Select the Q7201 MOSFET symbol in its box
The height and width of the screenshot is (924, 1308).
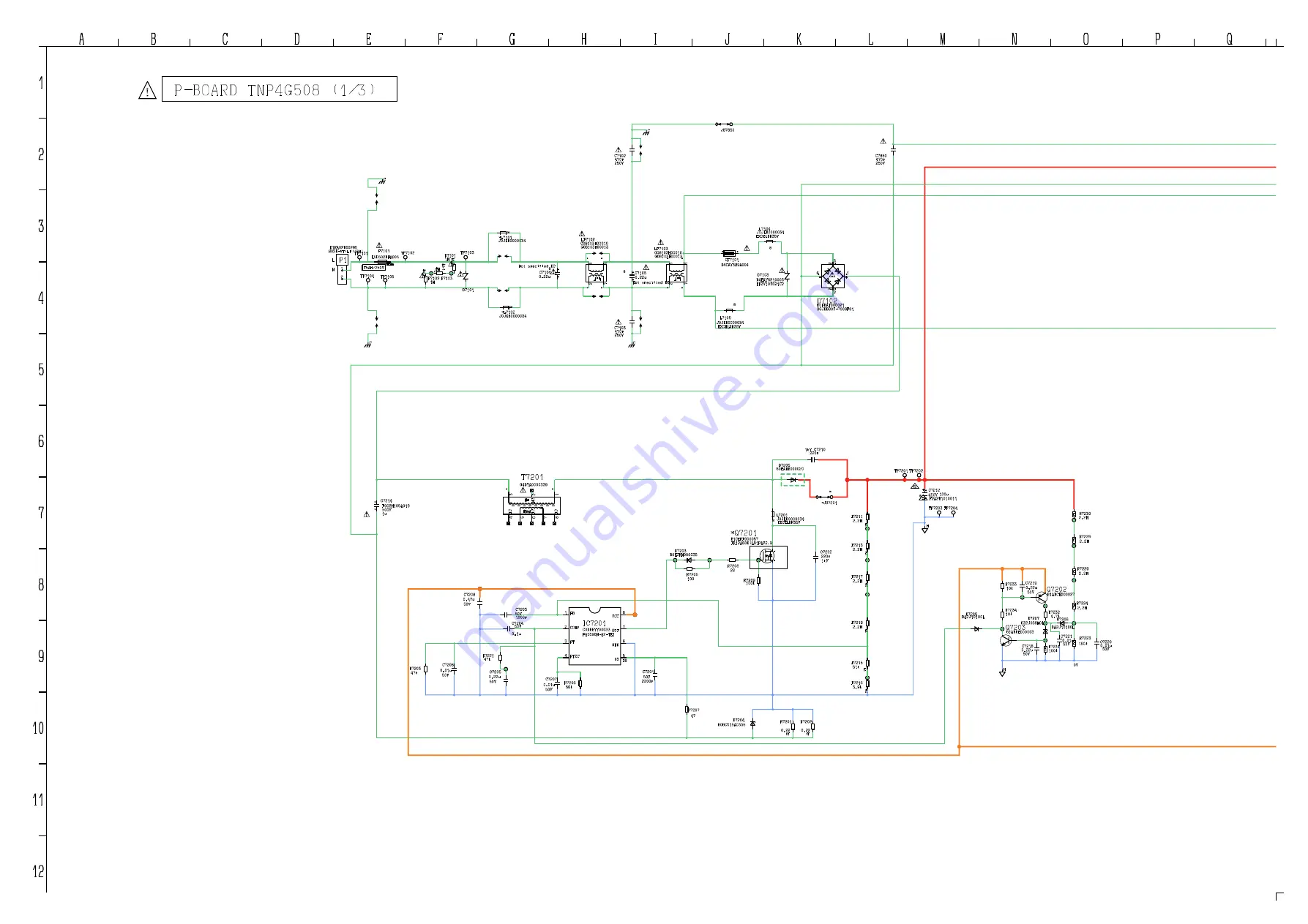pyautogui.click(x=768, y=557)
